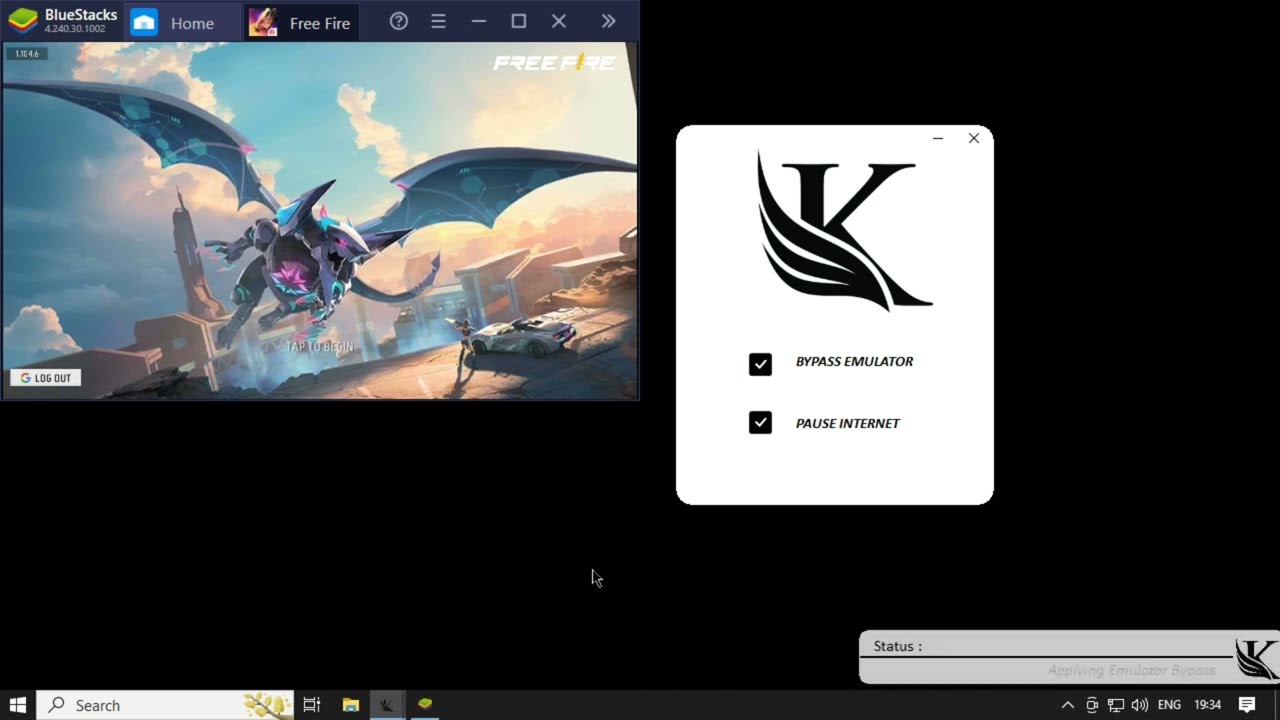Click the Free Fire version number label
This screenshot has width=1280, height=720.
26,54
